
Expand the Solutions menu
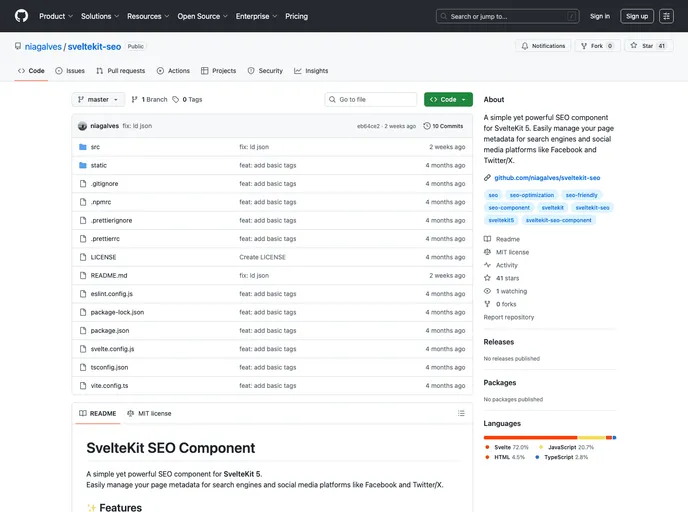100,16
